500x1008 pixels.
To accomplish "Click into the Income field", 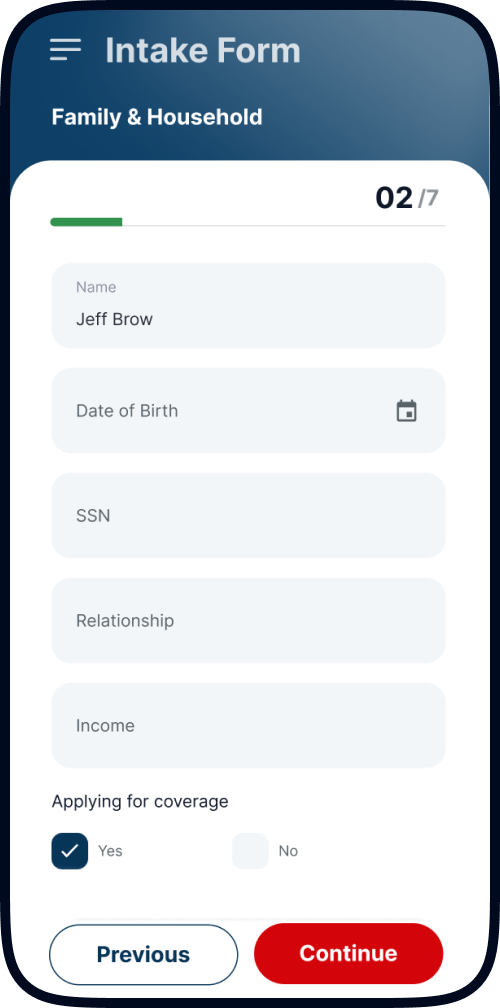I will 248,725.
